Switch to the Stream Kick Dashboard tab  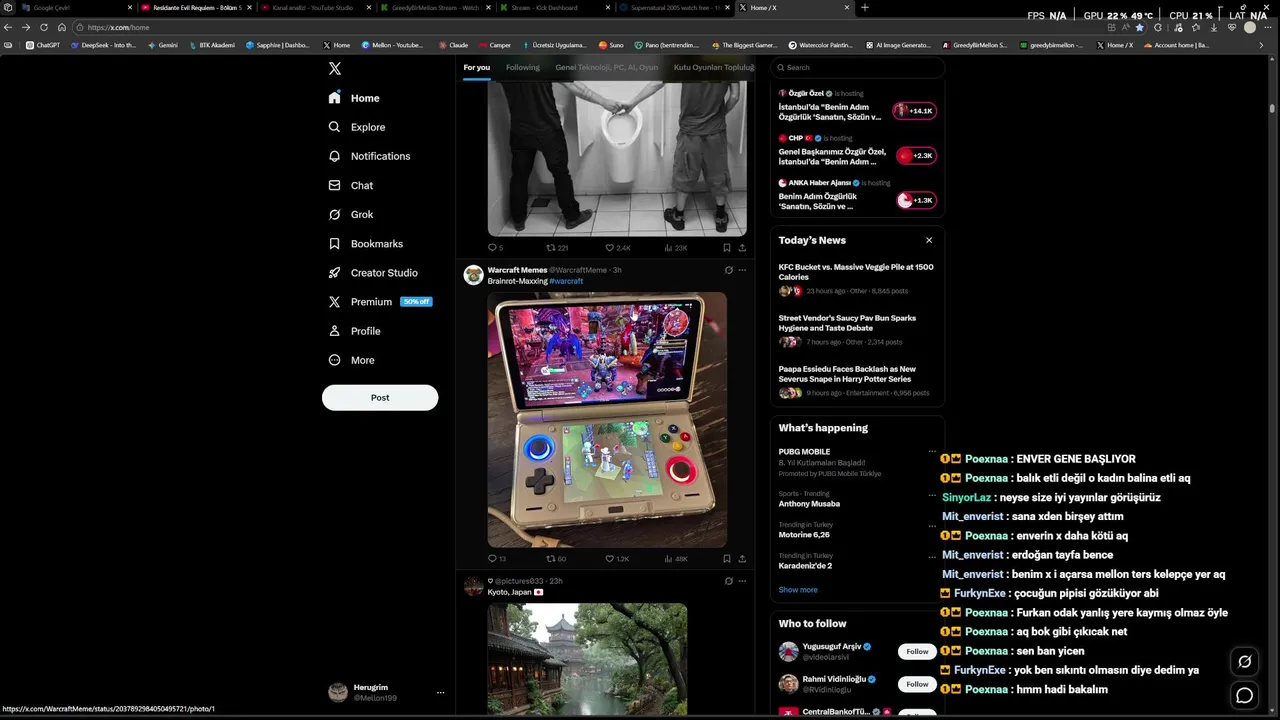(x=553, y=8)
